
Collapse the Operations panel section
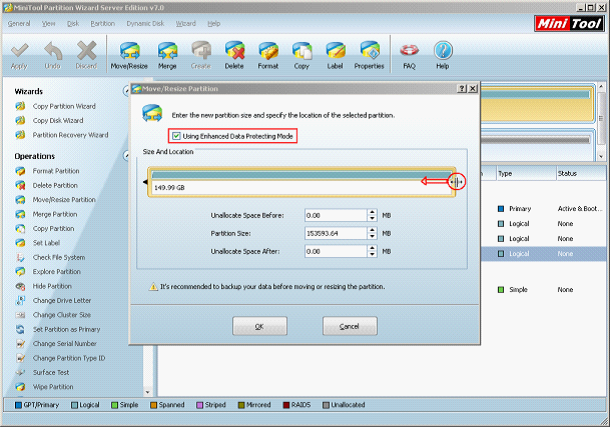tap(126, 156)
